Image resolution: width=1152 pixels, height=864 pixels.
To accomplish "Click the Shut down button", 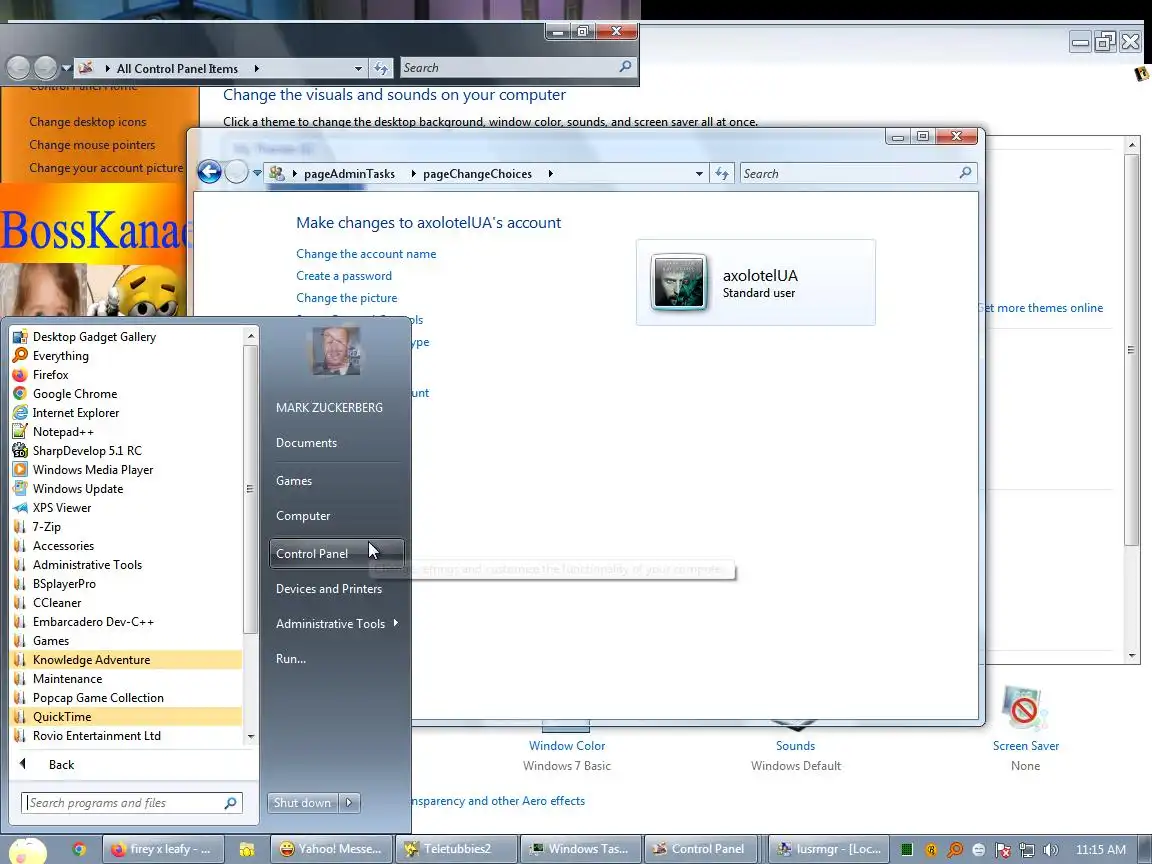I will point(303,803).
